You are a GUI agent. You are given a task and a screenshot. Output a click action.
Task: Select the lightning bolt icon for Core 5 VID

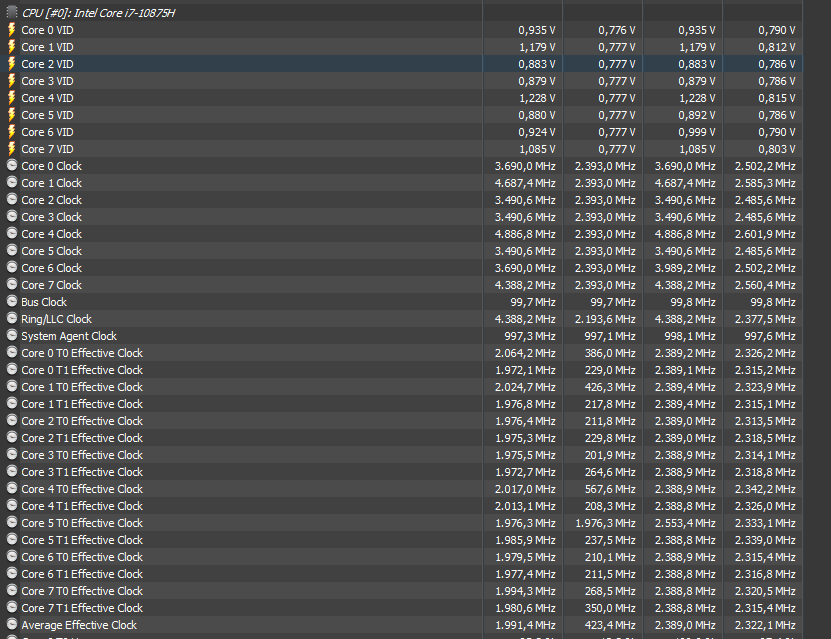(12, 114)
